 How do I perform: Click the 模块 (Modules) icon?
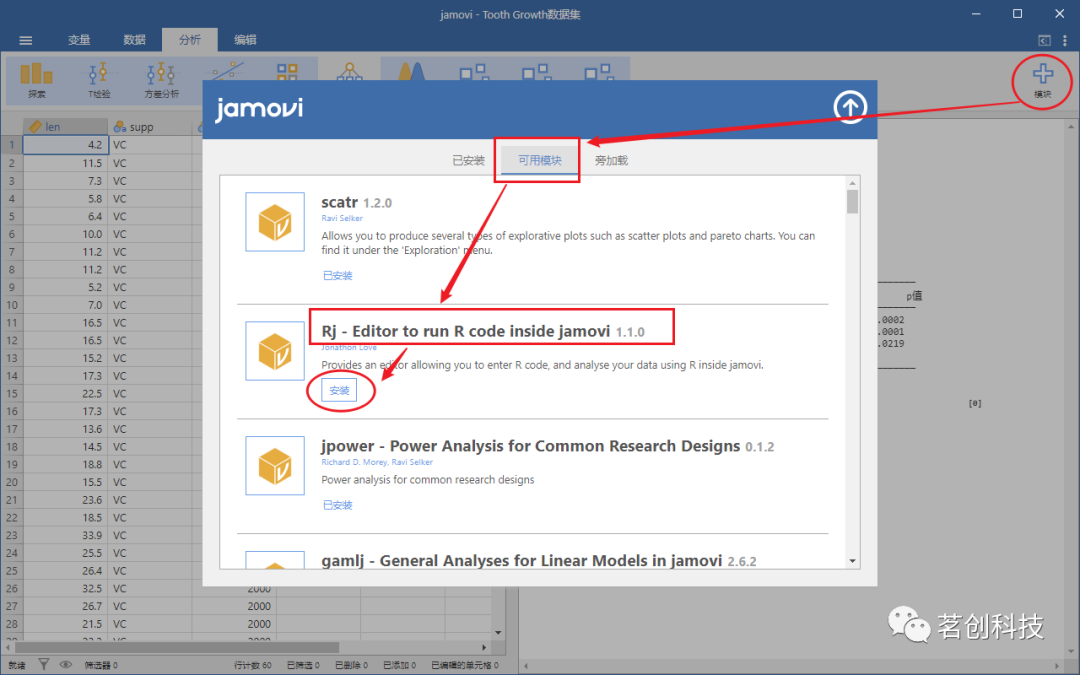tap(1042, 80)
